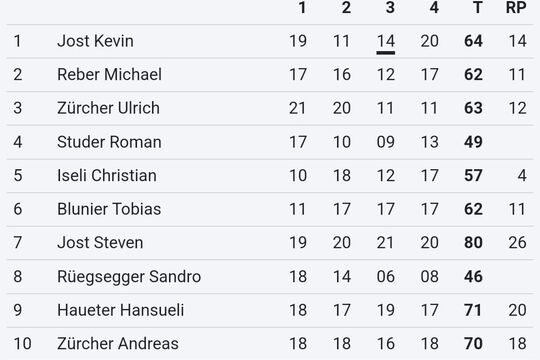Select the Jost Kevin row
Image resolution: width=540 pixels, height=360 pixels.
point(270,41)
